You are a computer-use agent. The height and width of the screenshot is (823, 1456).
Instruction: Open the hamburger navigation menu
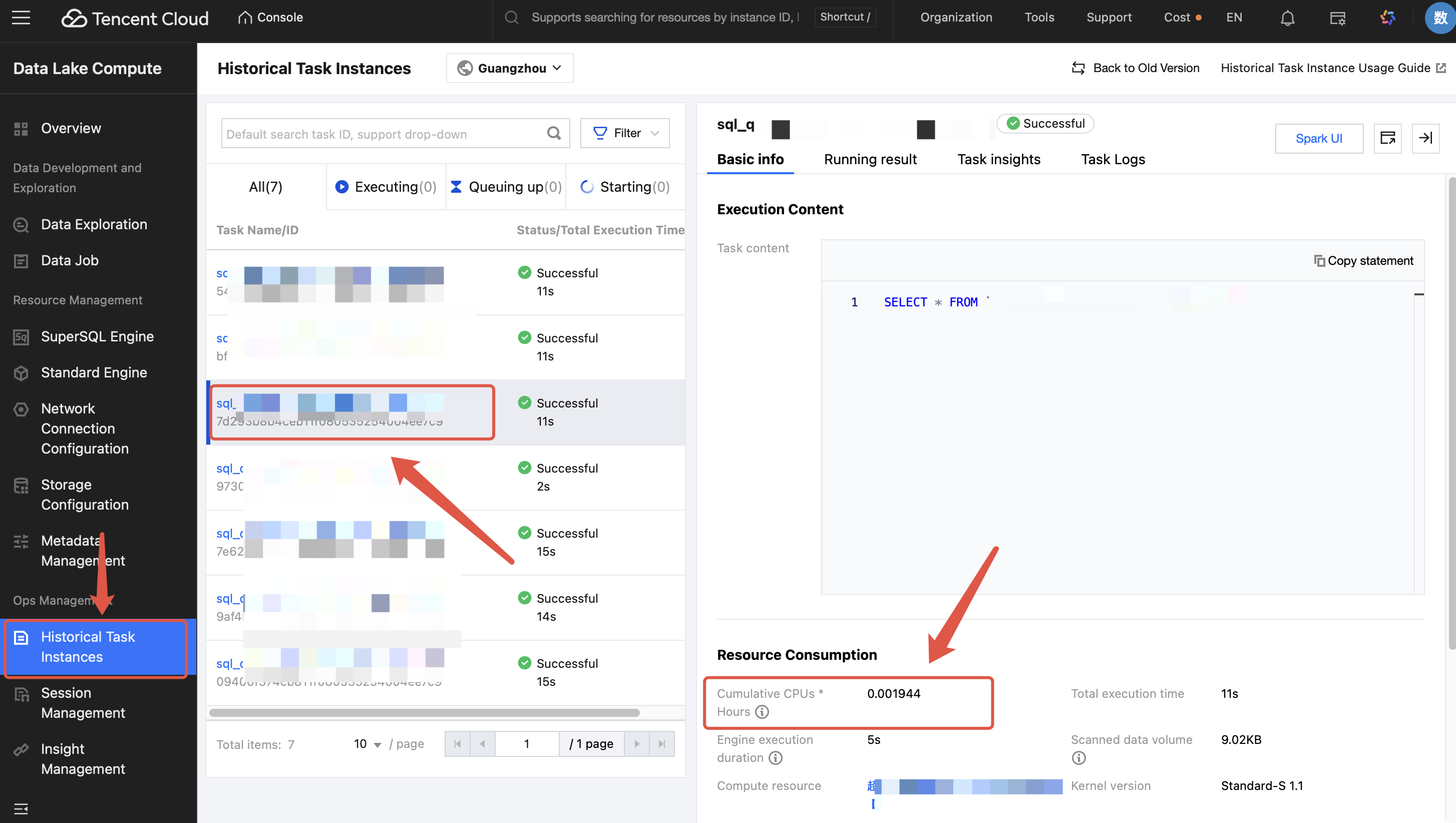(21, 18)
